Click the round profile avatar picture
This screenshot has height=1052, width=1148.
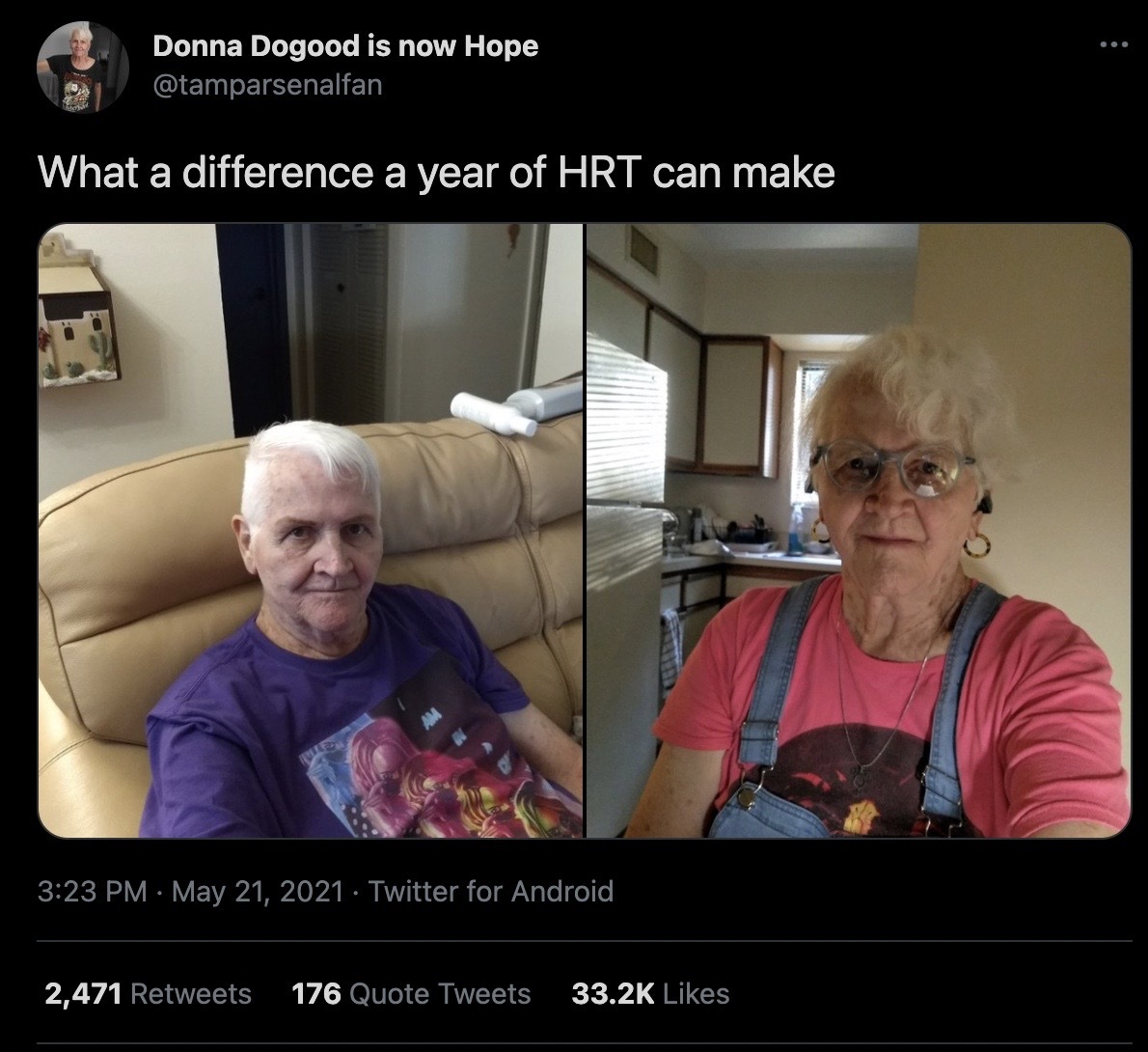[83, 67]
